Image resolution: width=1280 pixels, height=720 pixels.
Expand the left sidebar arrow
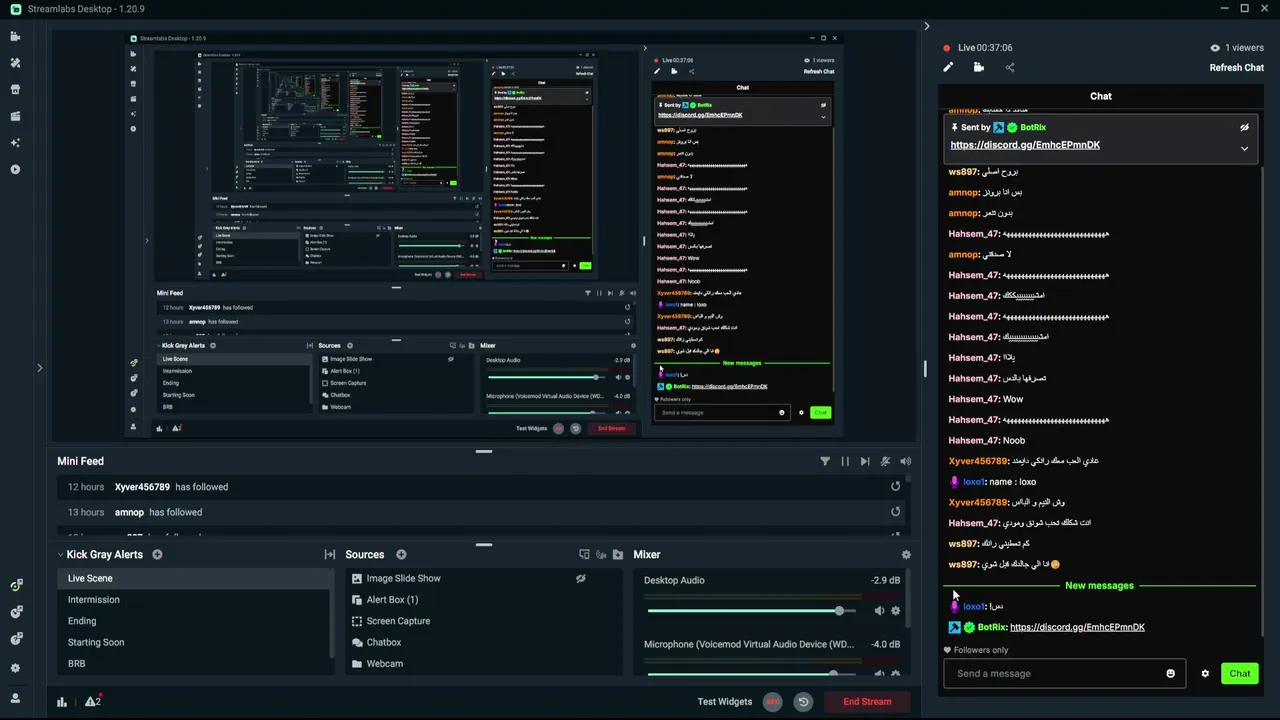(39, 368)
